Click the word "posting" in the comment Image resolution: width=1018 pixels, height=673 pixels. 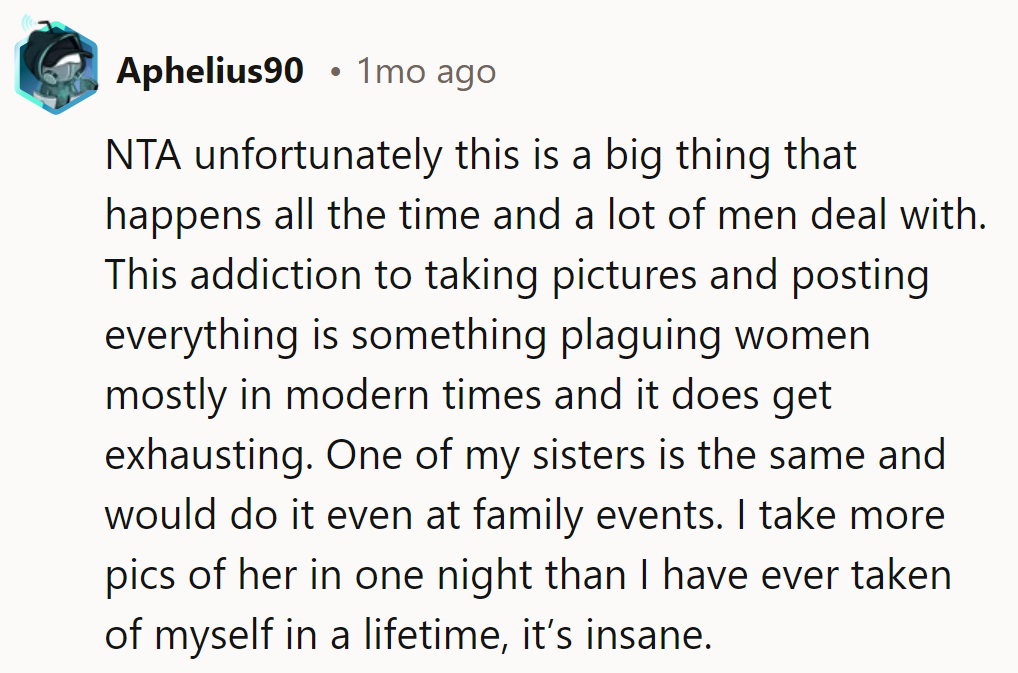click(x=860, y=275)
